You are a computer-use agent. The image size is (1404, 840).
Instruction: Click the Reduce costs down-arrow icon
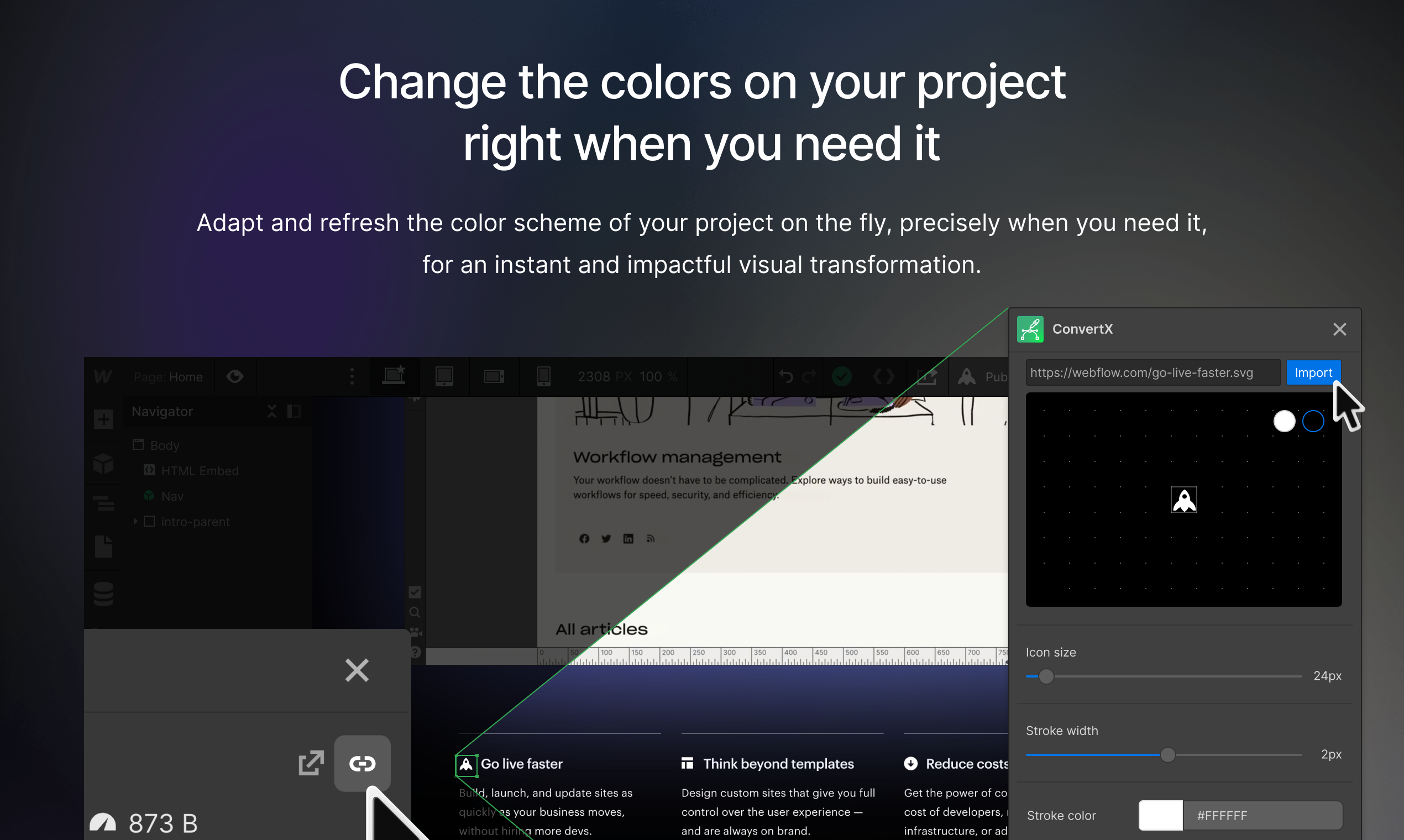(911, 764)
